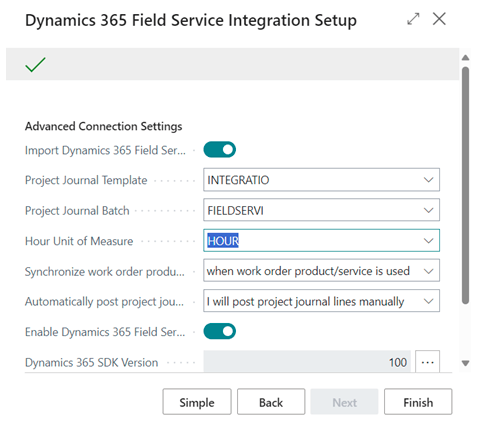482x425 pixels.
Task: Click the Simple button
Action: 197,402
